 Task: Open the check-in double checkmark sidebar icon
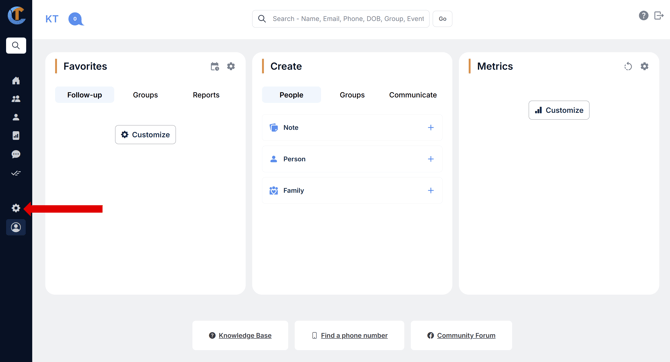[16, 173]
